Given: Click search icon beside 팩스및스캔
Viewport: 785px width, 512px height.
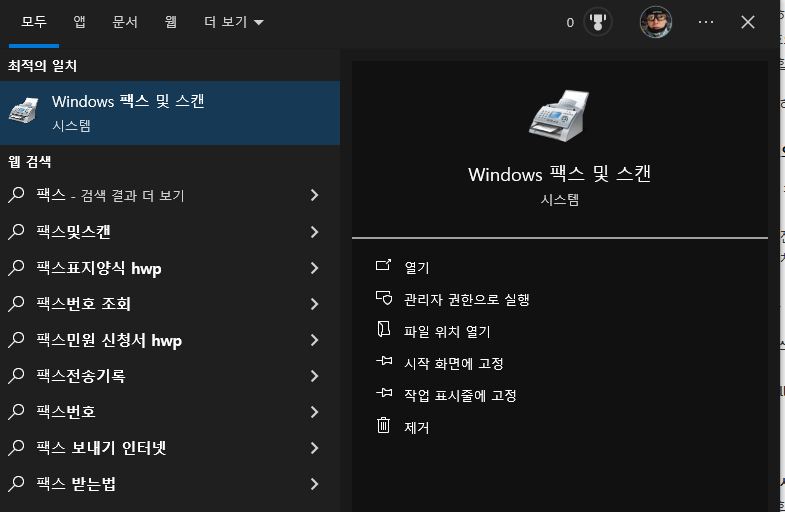Looking at the screenshot, I should click(16, 232).
